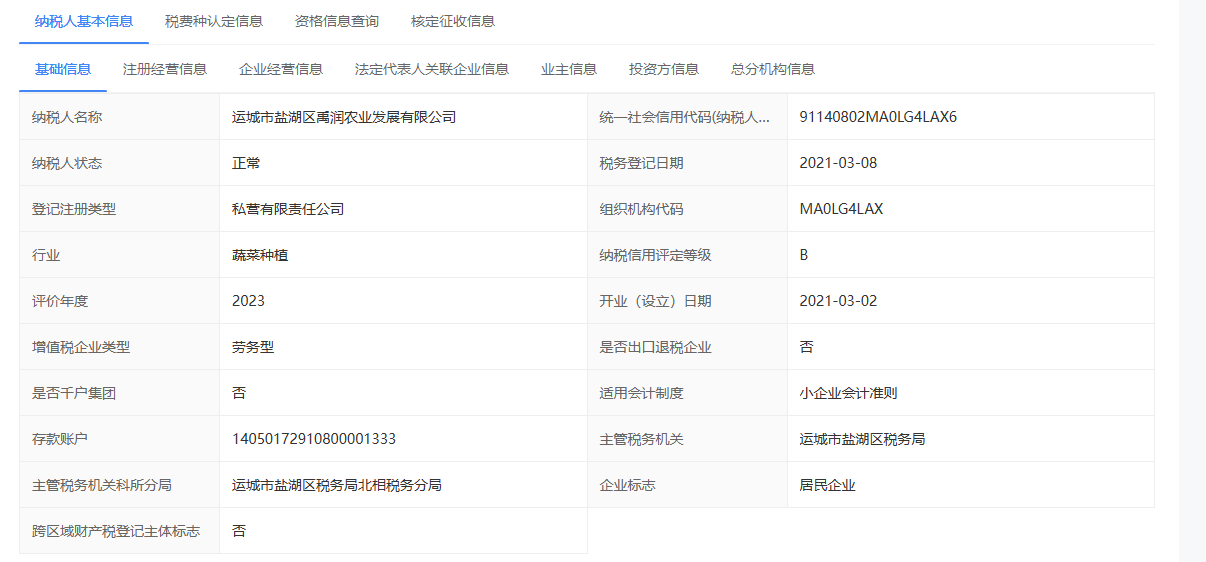Open the 企业经营信息 sub-tab
The height and width of the screenshot is (562, 1206).
click(281, 69)
